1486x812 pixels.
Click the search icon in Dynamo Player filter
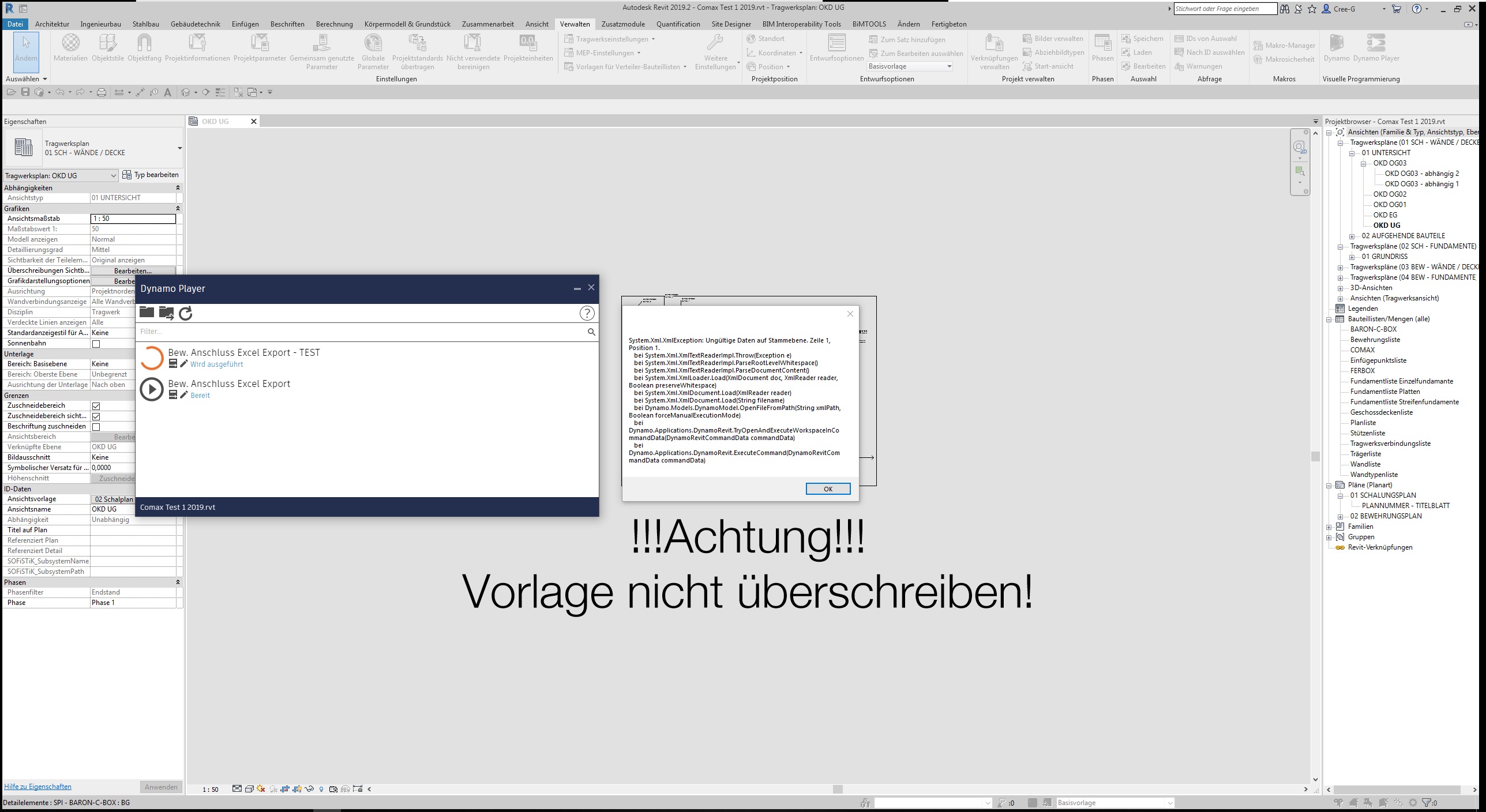(x=591, y=332)
